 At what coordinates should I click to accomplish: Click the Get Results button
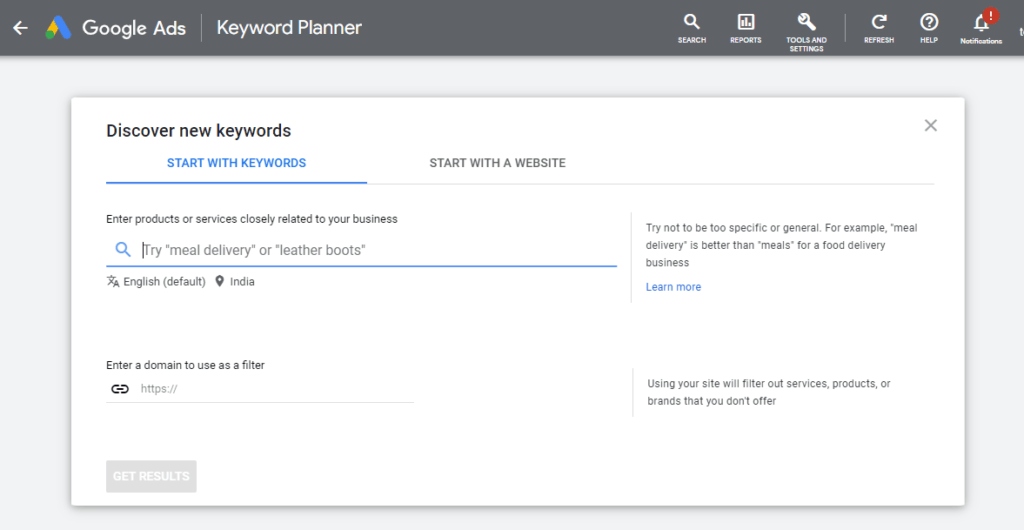[151, 476]
